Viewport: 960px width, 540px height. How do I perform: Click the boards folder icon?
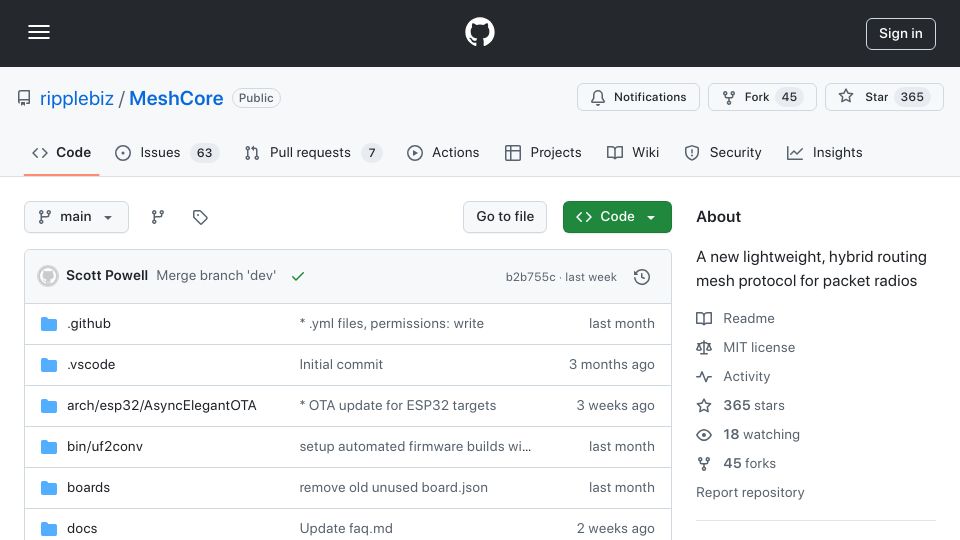click(49, 488)
